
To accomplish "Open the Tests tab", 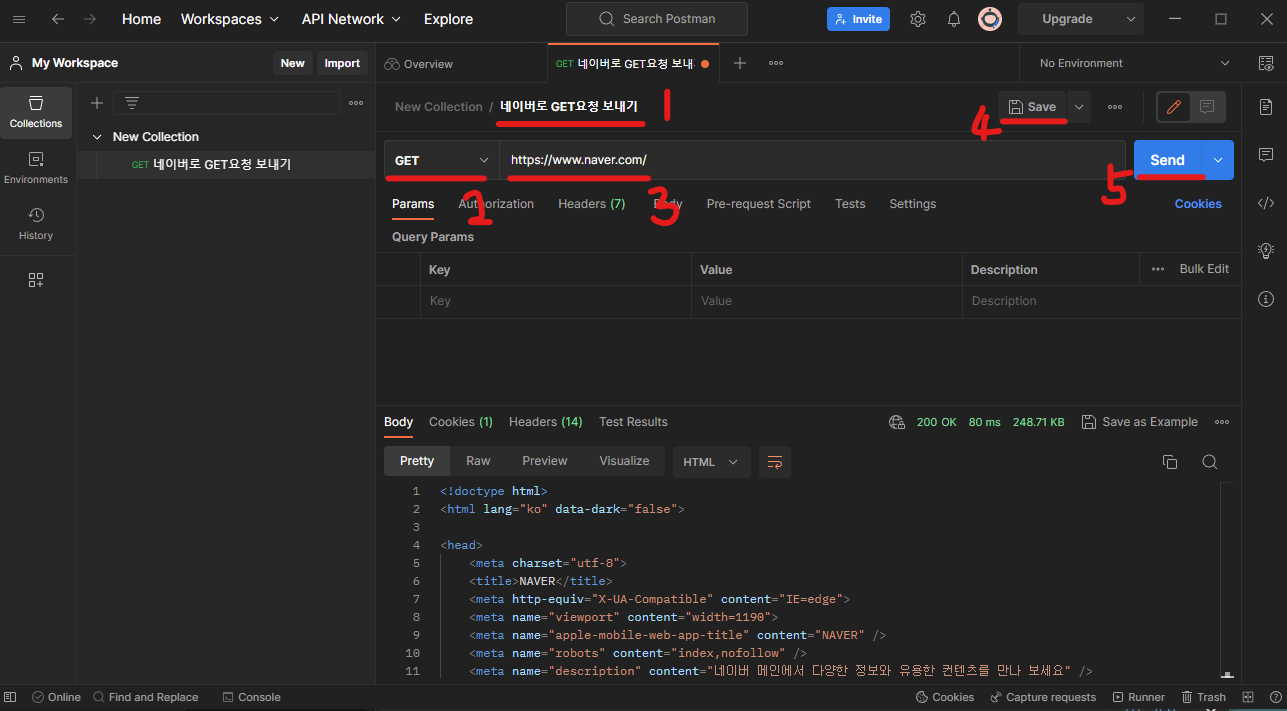I will pyautogui.click(x=850, y=204).
